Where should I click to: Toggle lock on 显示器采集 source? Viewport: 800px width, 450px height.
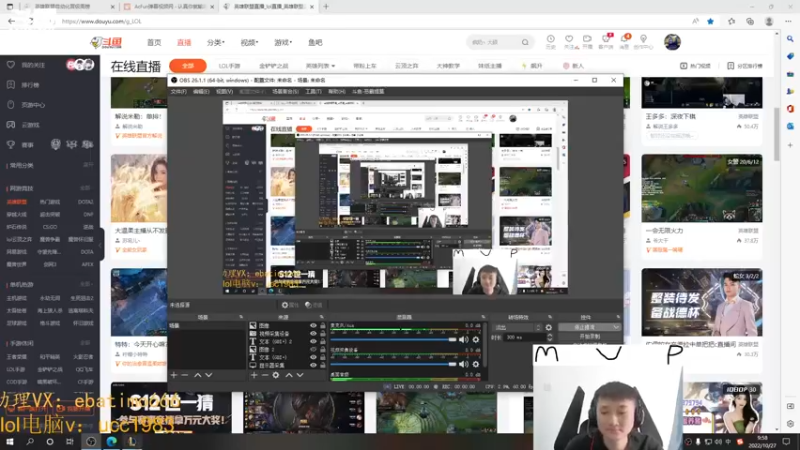click(322, 365)
